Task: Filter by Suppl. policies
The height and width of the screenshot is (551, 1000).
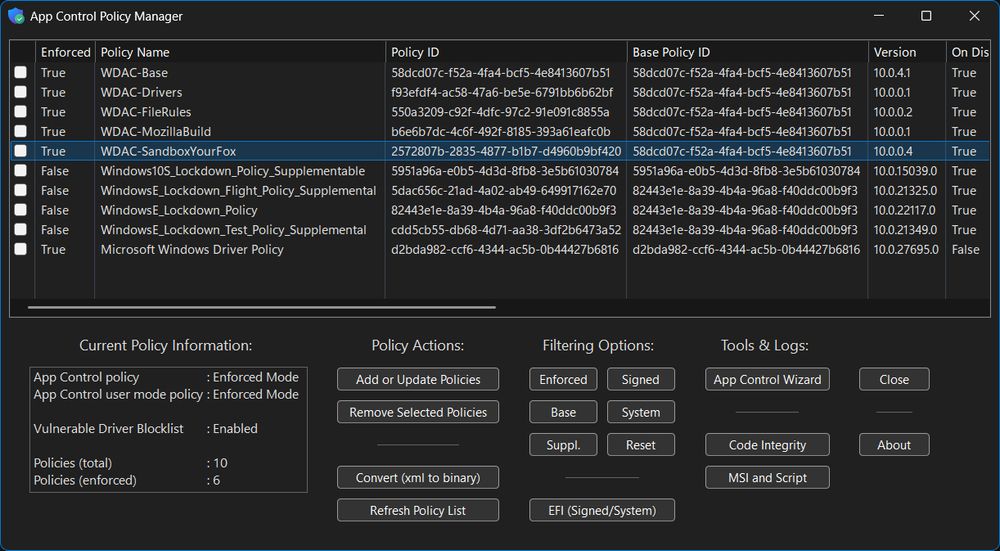Action: point(563,445)
